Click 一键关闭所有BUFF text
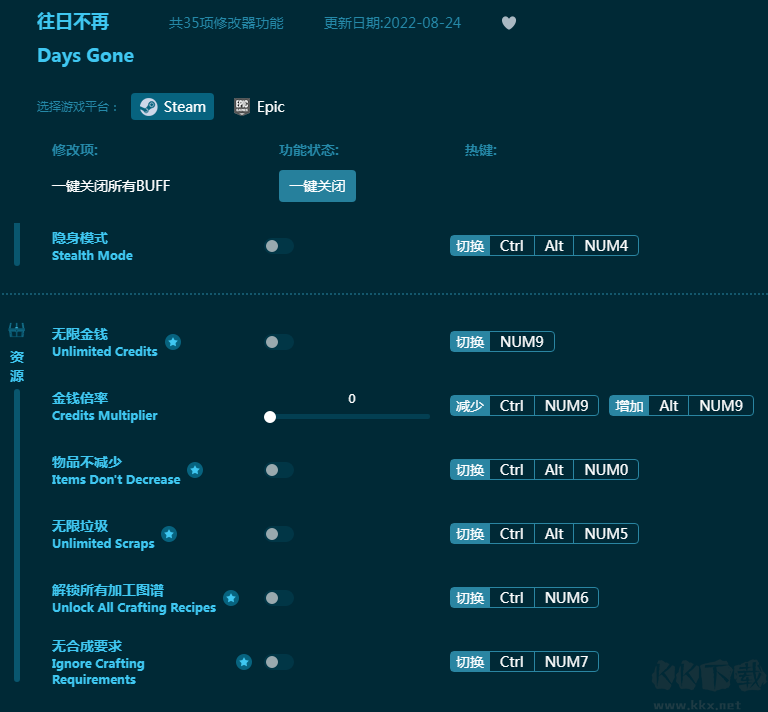The image size is (768, 712). [x=111, y=186]
